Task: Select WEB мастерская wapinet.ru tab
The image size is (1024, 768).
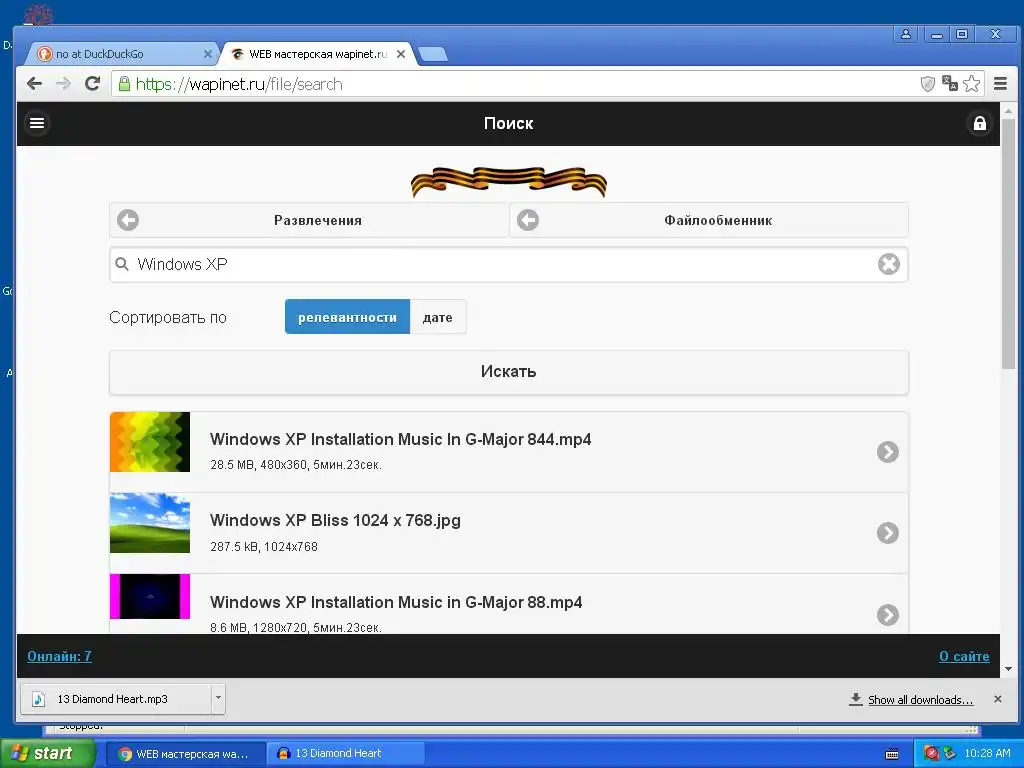Action: (x=317, y=54)
